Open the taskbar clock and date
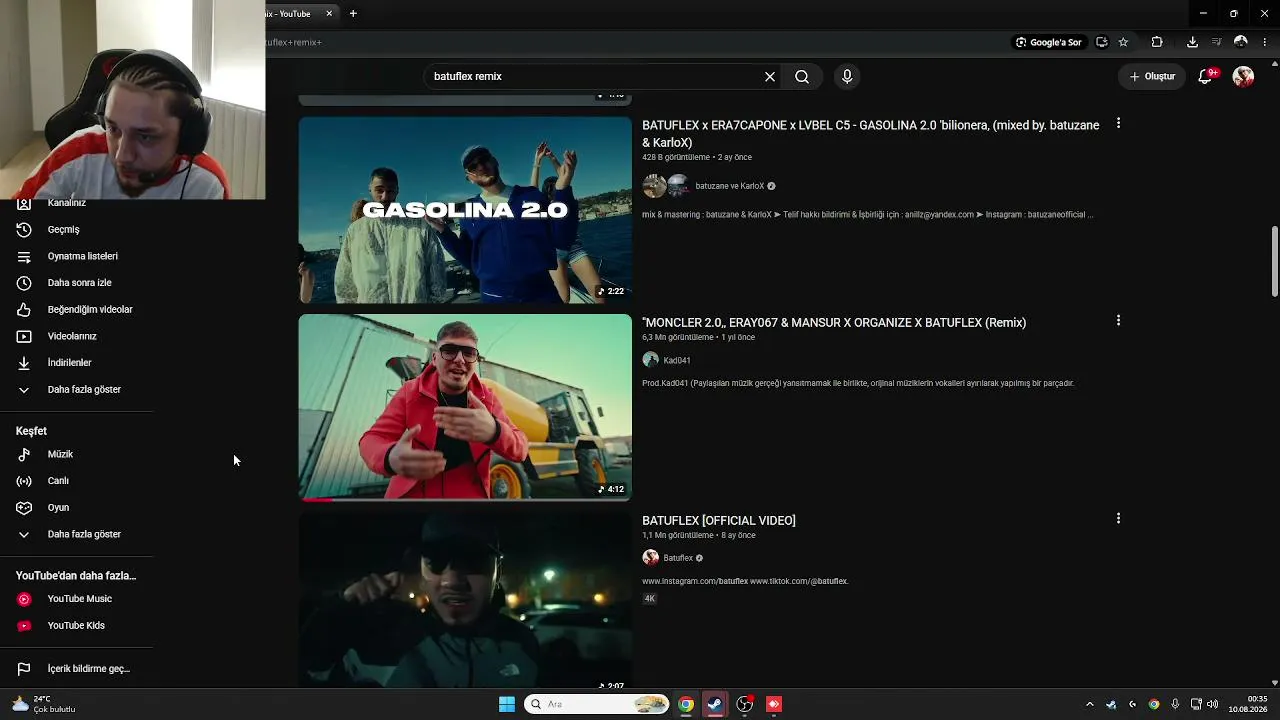The image size is (1280, 720). point(1248,704)
